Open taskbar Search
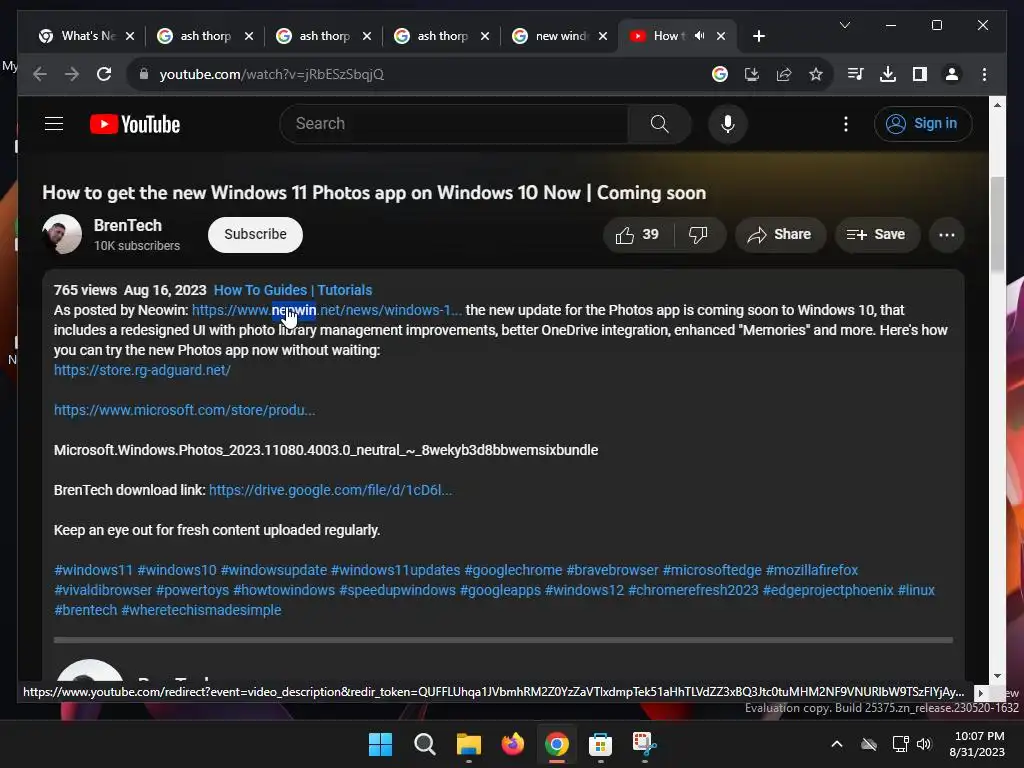The image size is (1024, 768). point(424,744)
